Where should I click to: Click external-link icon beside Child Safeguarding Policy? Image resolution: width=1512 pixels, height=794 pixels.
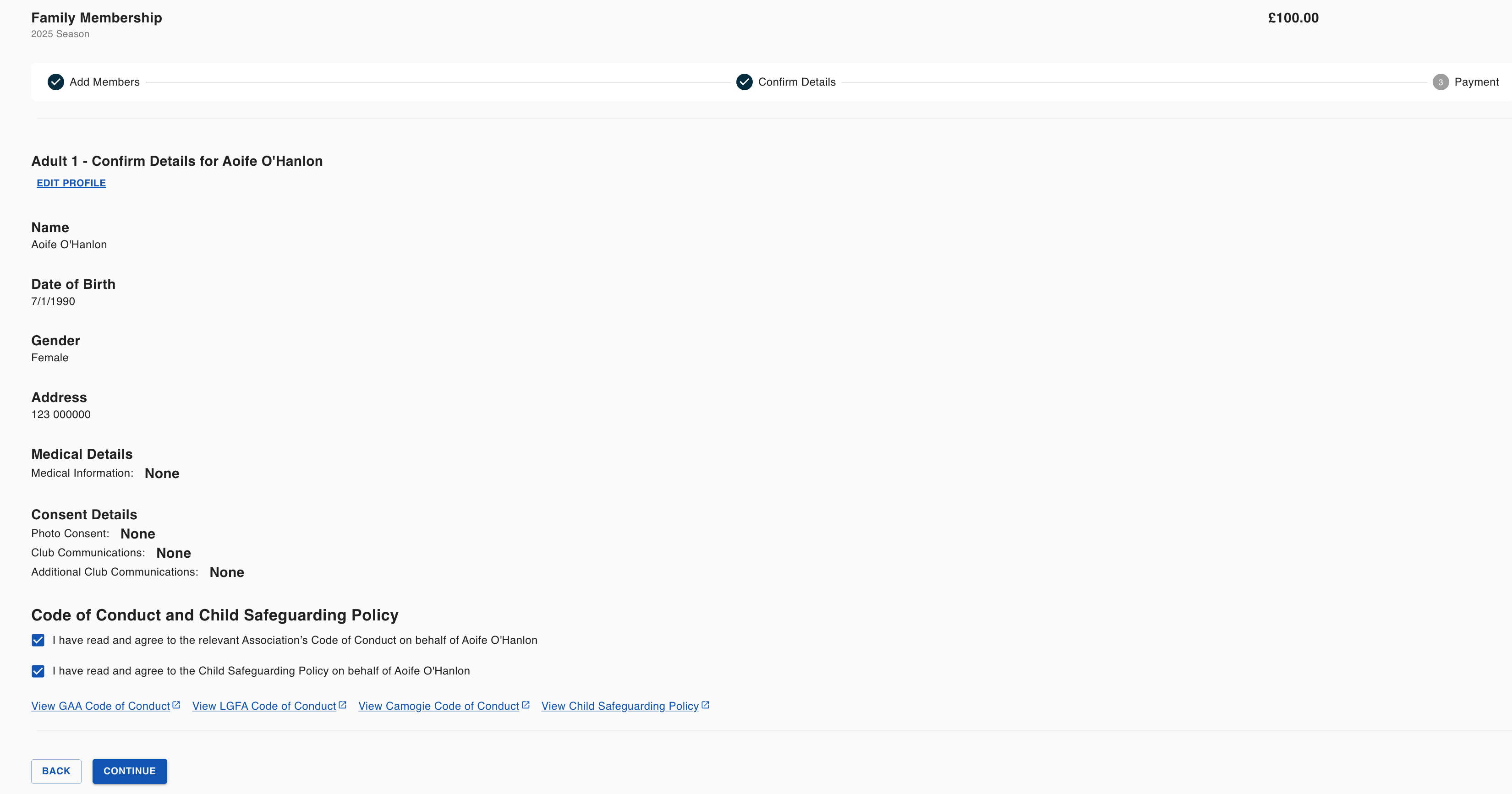(x=706, y=705)
